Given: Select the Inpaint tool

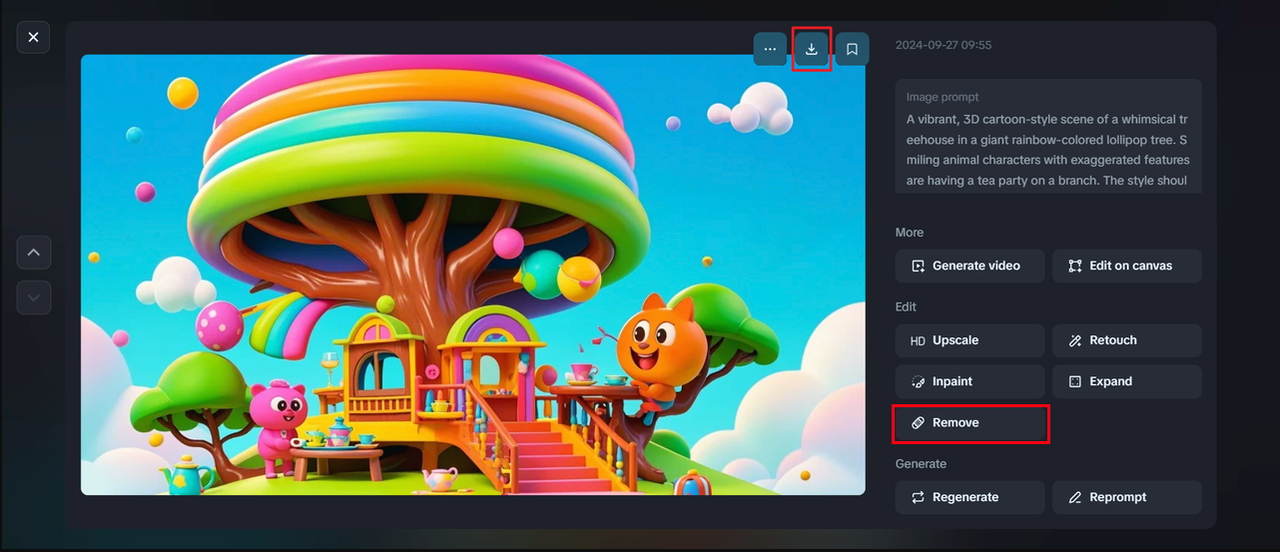Looking at the screenshot, I should 970,382.
